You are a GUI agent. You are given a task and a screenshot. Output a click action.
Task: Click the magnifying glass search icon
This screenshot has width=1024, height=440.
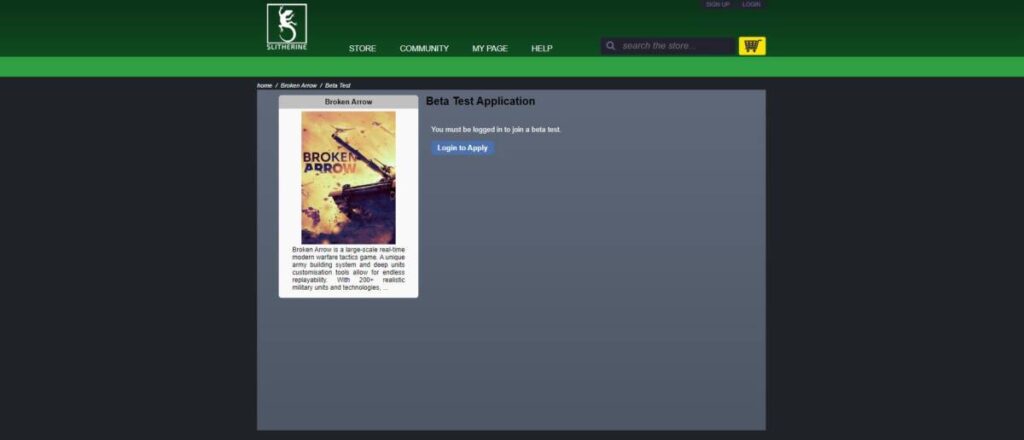(611, 46)
